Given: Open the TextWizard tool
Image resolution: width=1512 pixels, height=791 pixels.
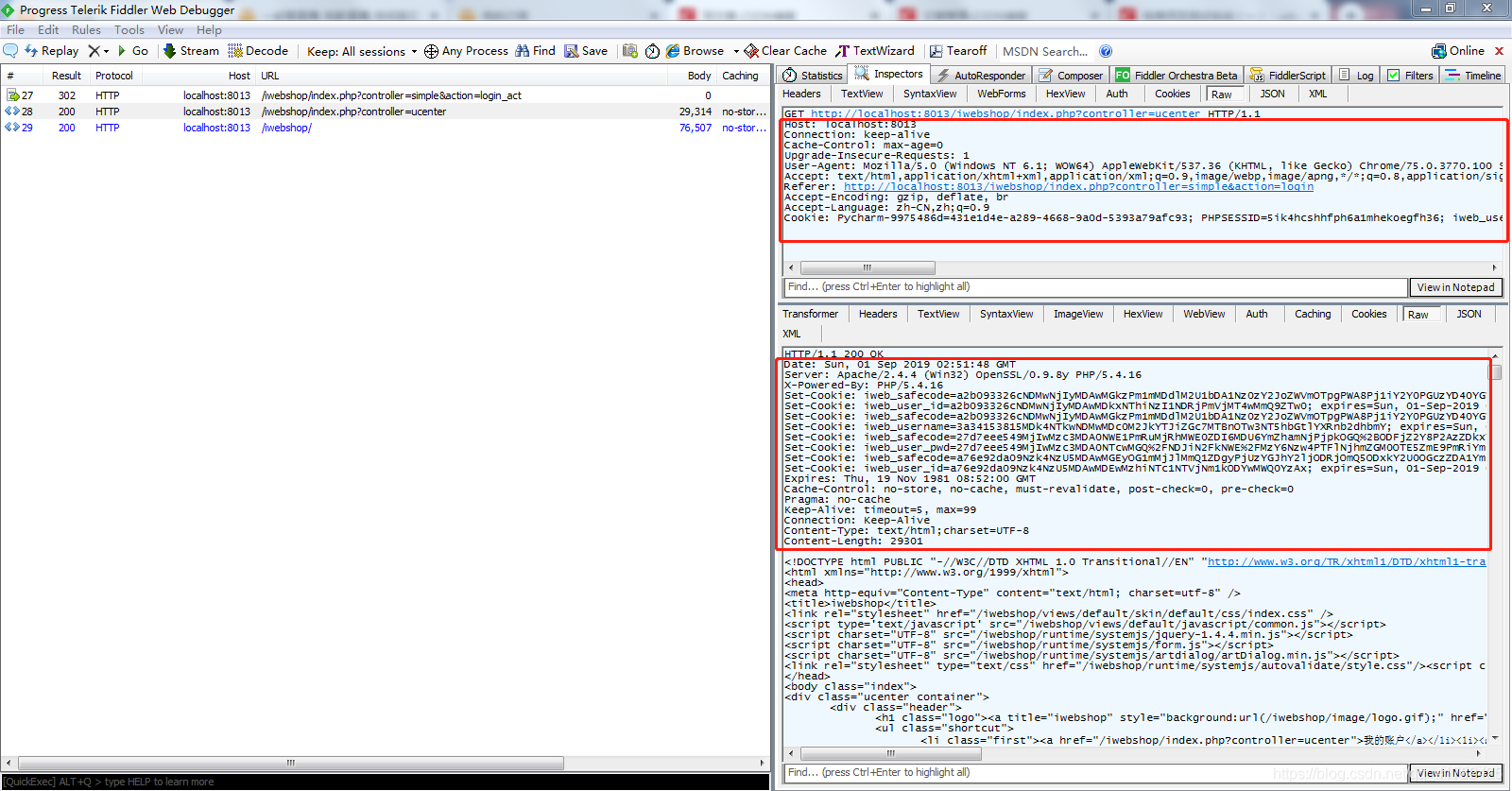Looking at the screenshot, I should coord(875,51).
